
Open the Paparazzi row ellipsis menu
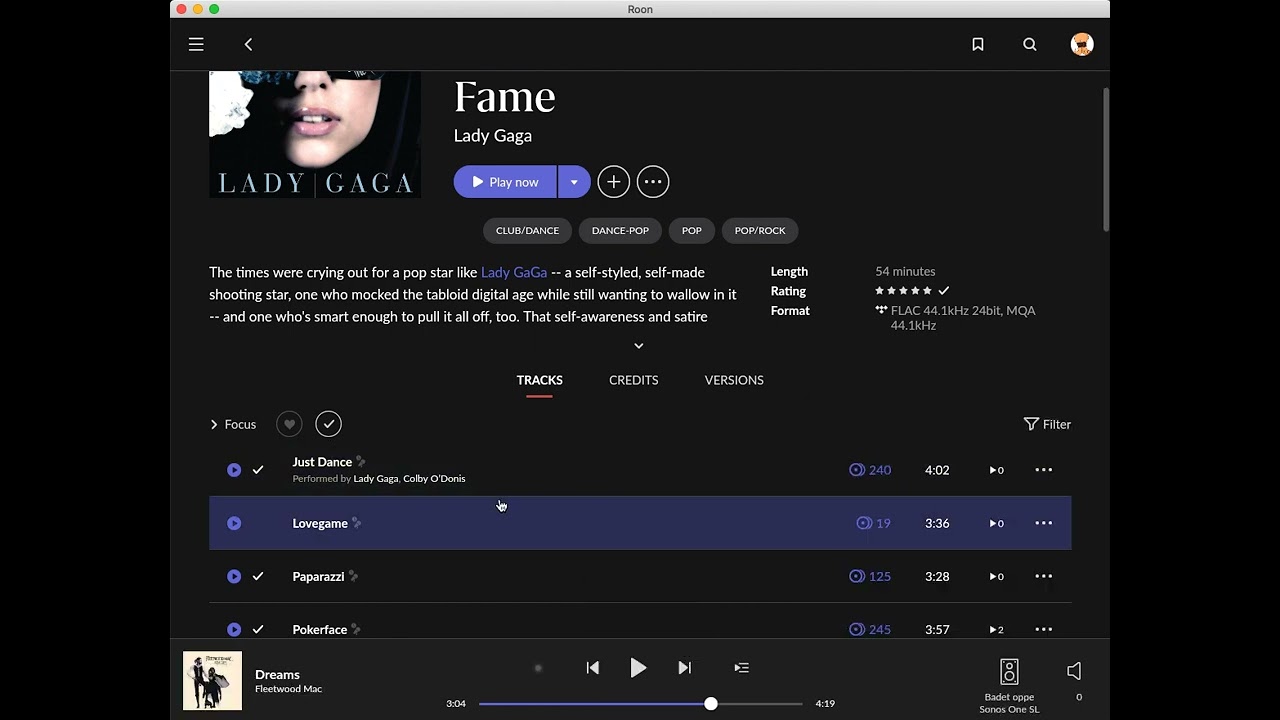click(1043, 576)
